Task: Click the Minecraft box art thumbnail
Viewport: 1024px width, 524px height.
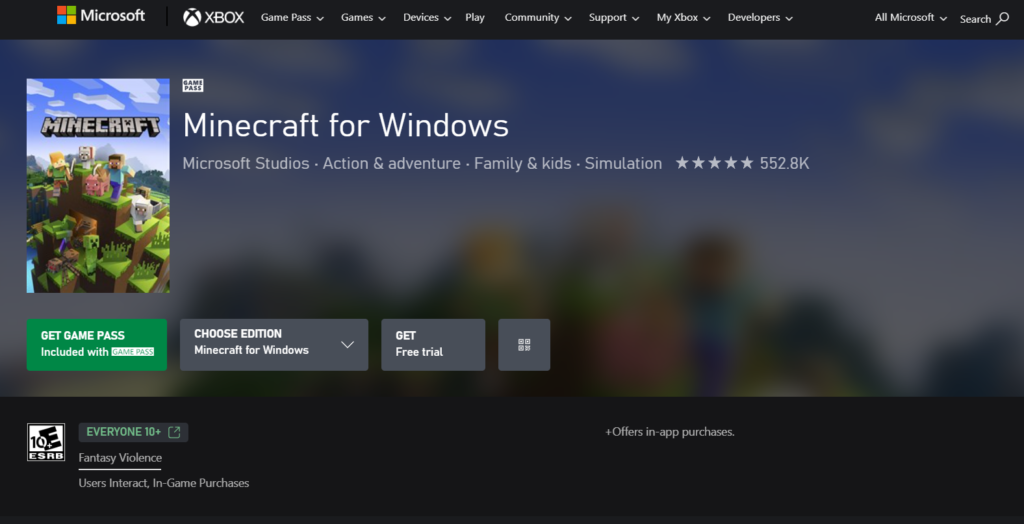Action: click(98, 186)
